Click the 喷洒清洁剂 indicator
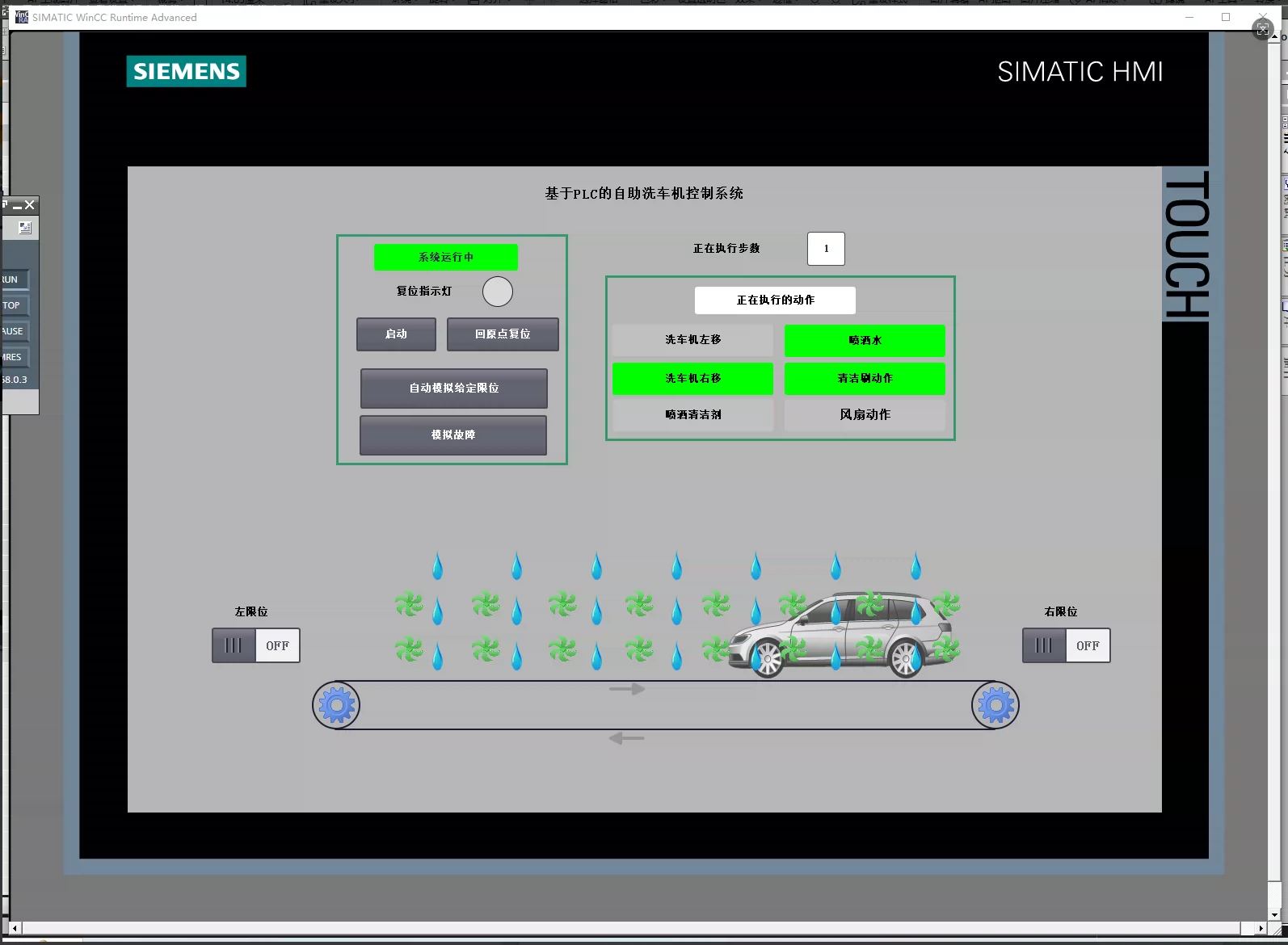This screenshot has width=1288, height=945. coord(692,415)
